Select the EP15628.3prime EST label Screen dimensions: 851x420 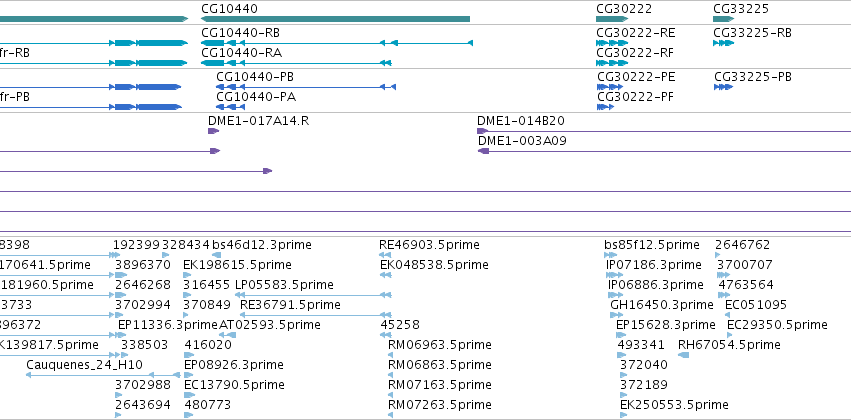click(x=665, y=326)
